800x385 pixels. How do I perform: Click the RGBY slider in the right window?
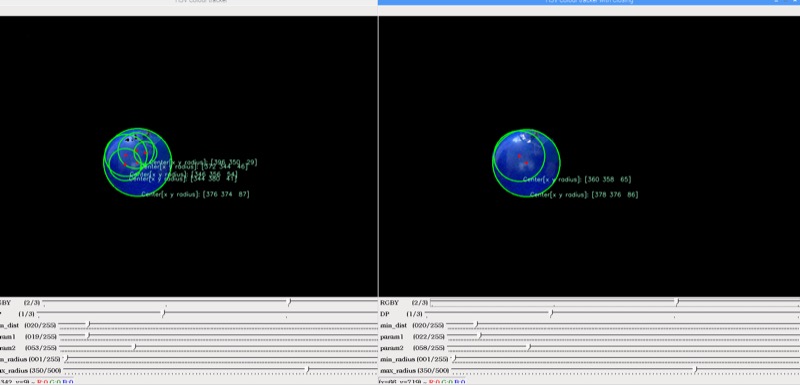615,303
